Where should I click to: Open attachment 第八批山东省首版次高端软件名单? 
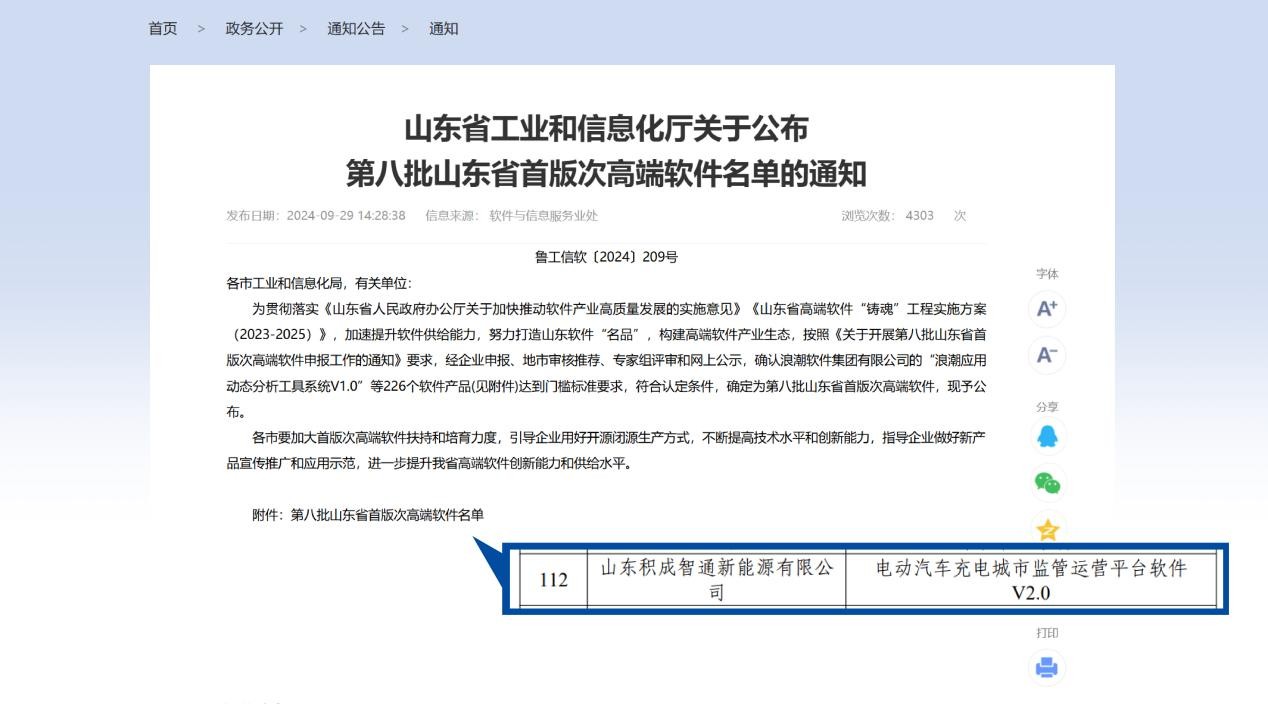pos(387,515)
